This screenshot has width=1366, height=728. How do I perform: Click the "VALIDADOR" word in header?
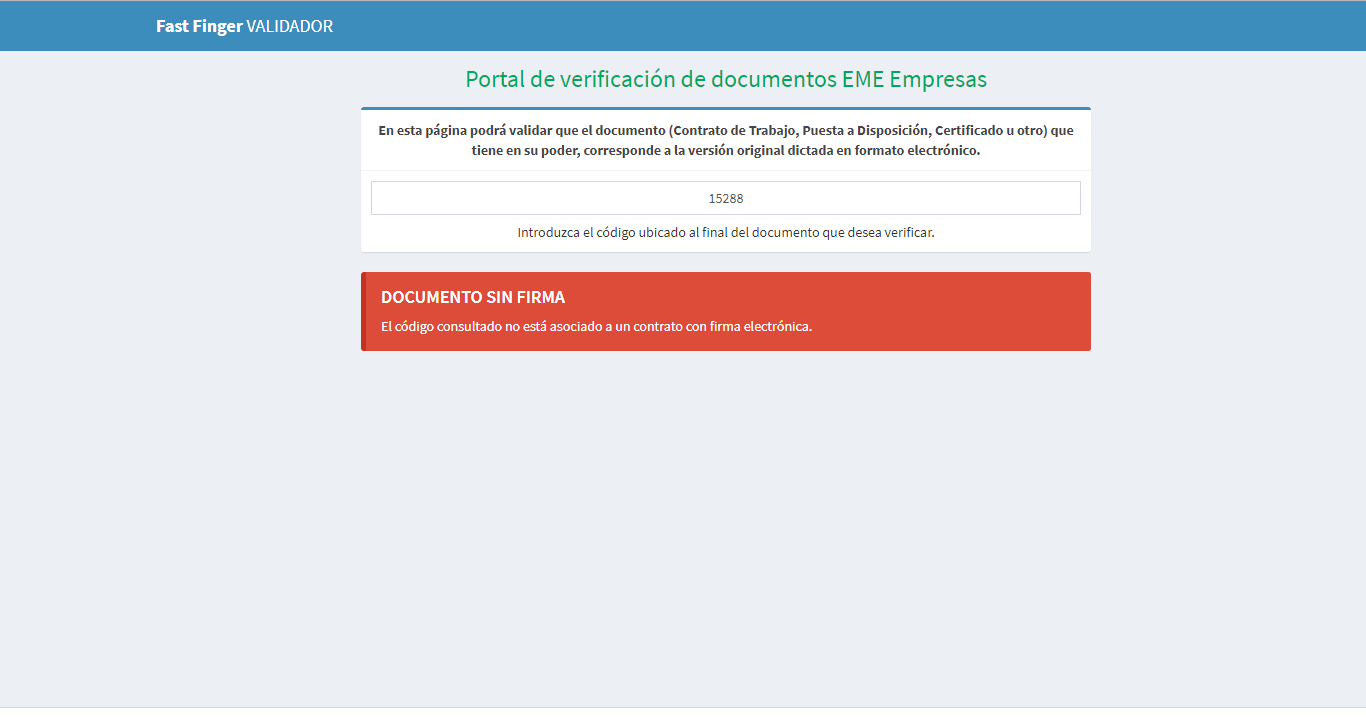[x=290, y=26]
